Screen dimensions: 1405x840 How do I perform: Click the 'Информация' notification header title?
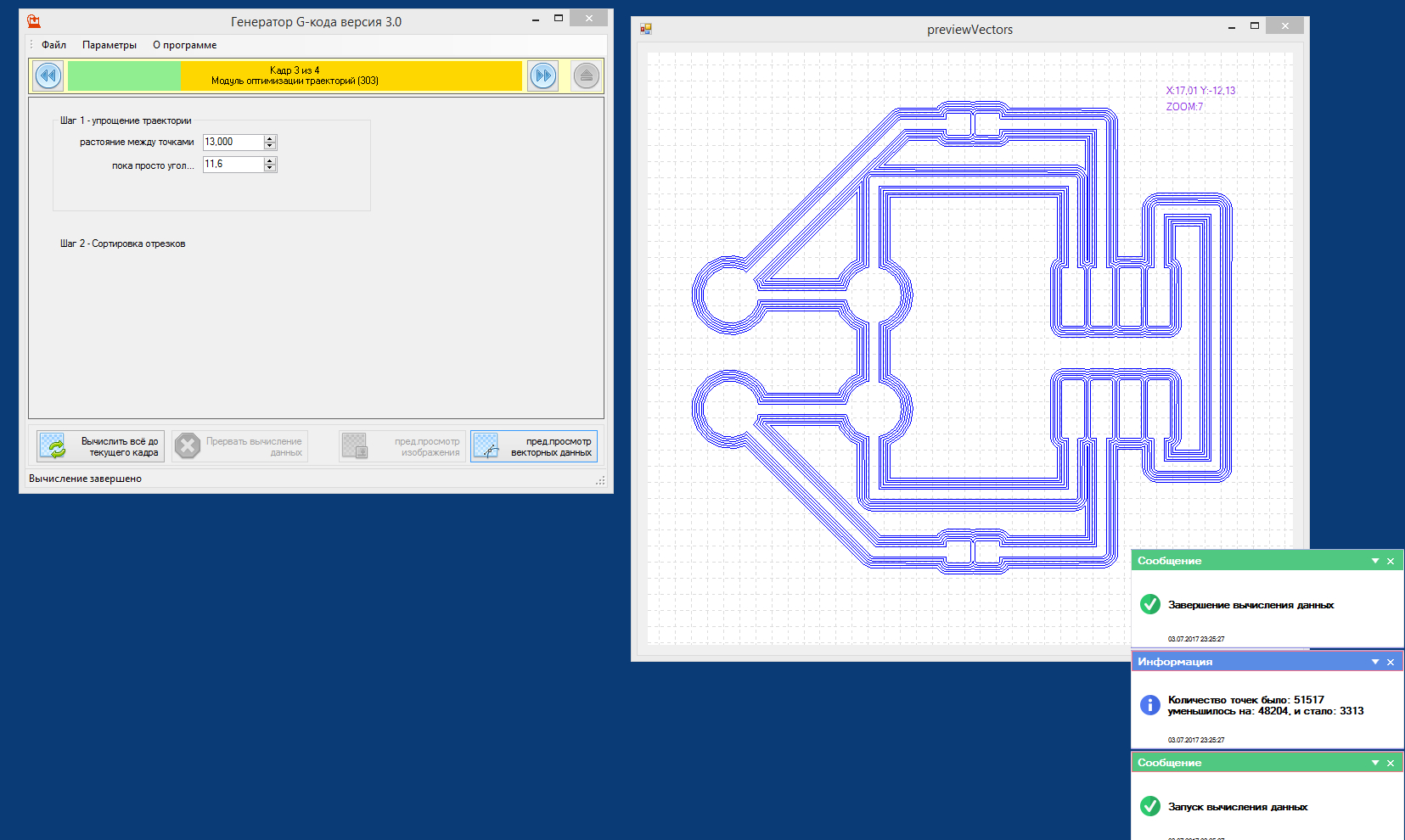coord(1175,662)
